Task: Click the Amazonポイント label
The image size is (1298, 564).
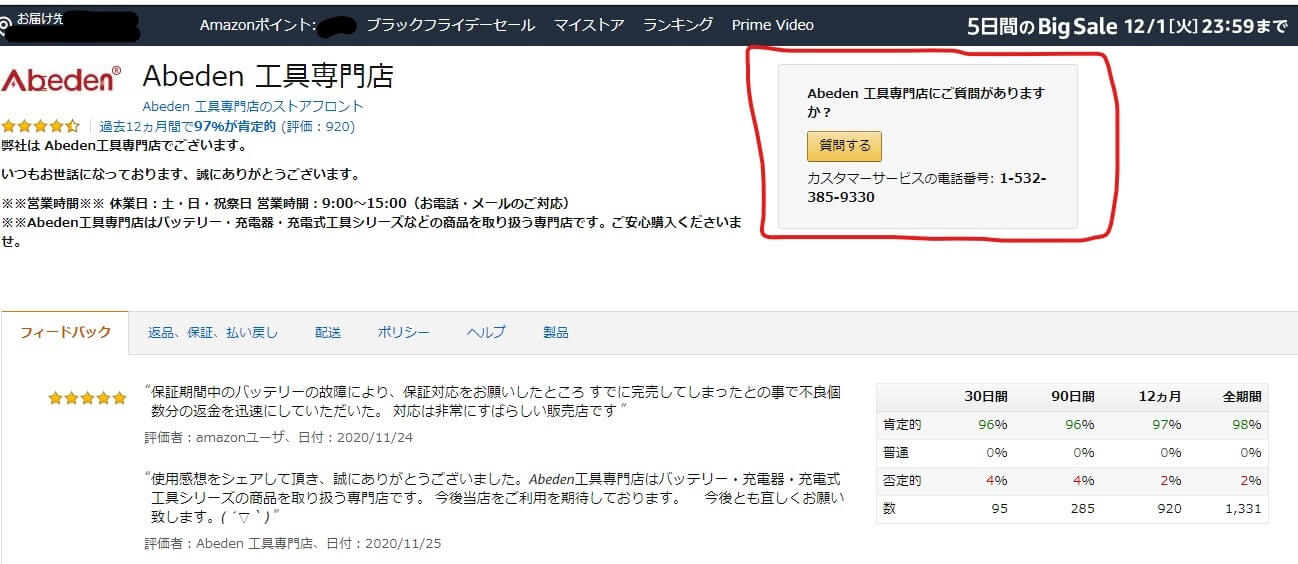Action: (x=258, y=25)
